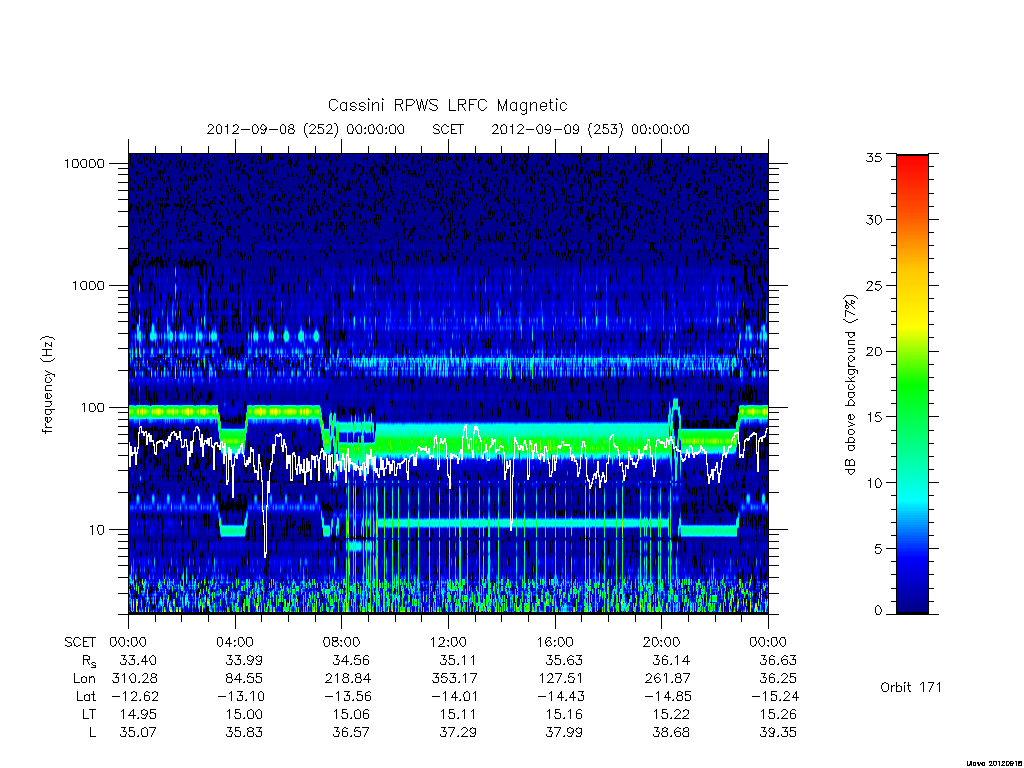This screenshot has height=768, width=1024.
Task: Click the 'frequency (Hz)' axis label
Action: pos(48,385)
